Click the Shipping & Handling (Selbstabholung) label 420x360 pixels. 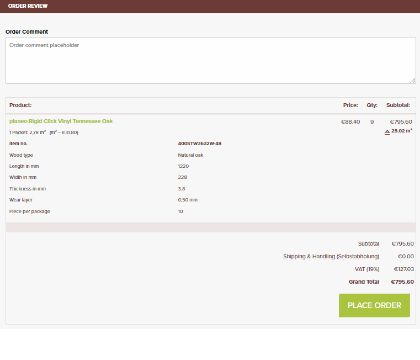(331, 256)
